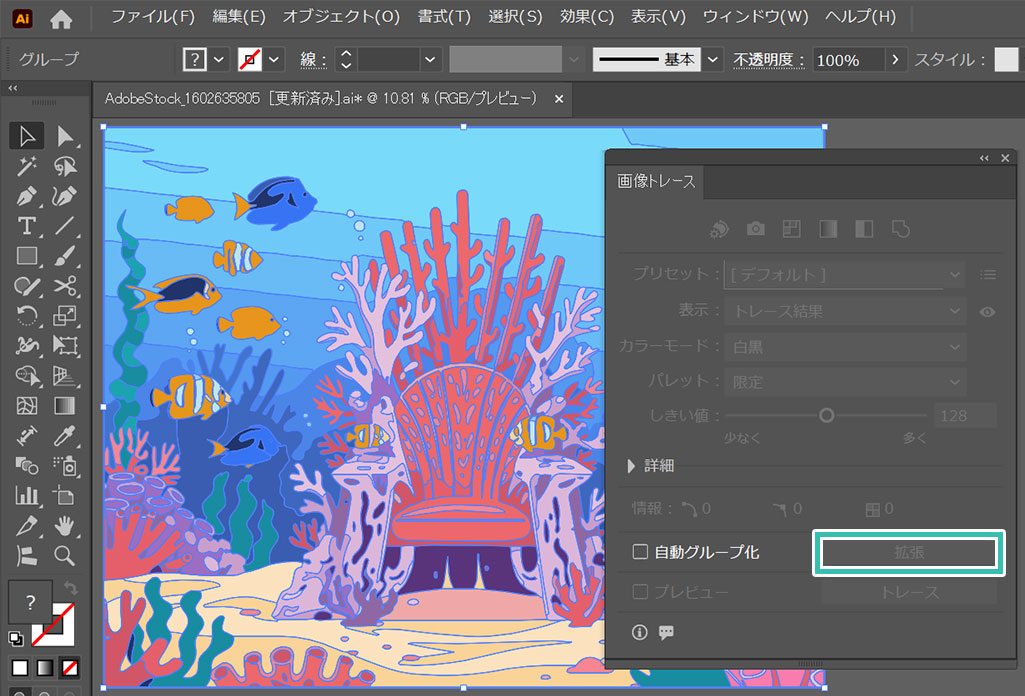The image size is (1025, 696).
Task: Choose the Magic Wand tool
Action: coord(27,166)
